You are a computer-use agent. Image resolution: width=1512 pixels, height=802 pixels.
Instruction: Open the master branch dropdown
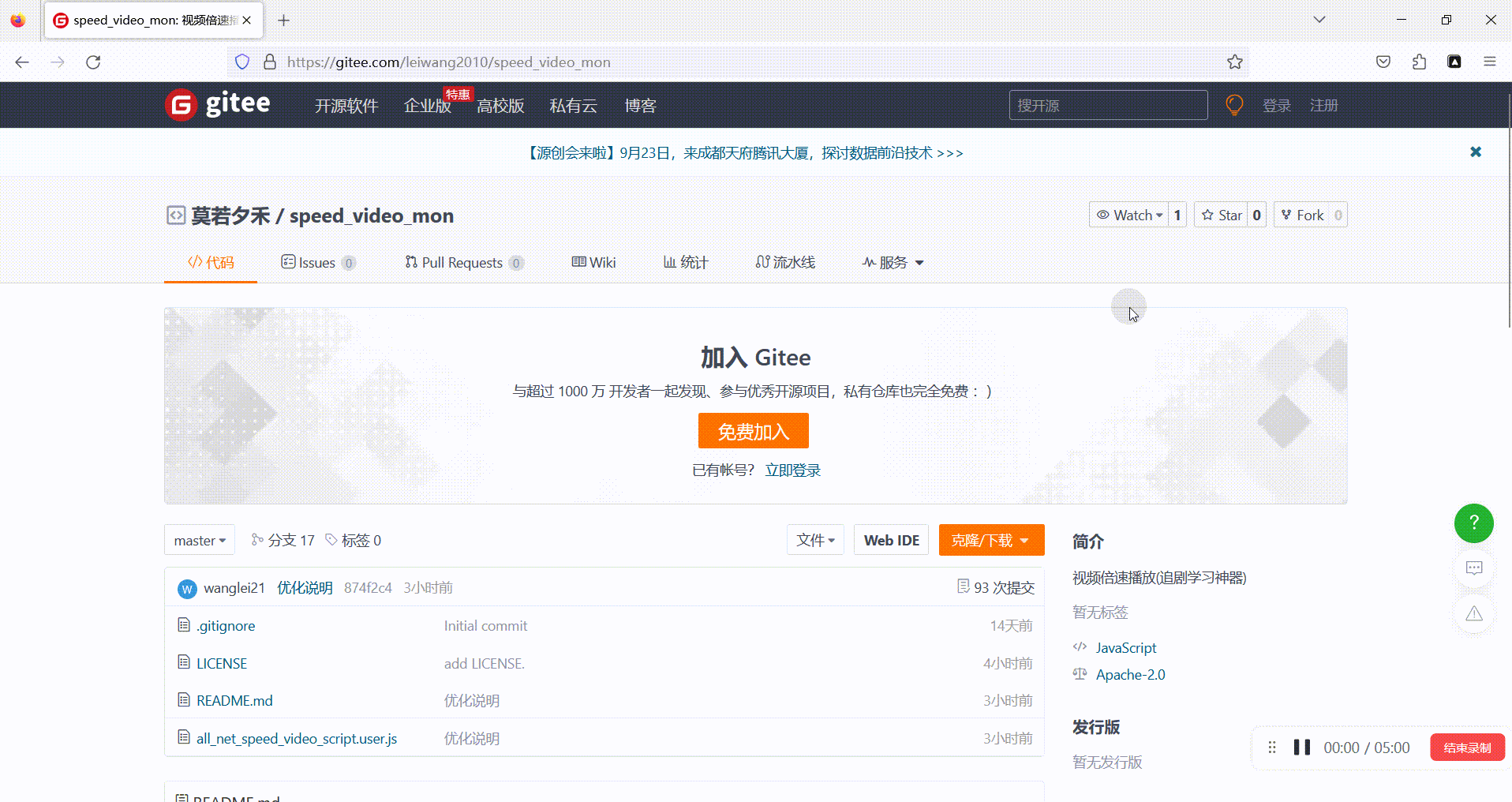(x=200, y=540)
